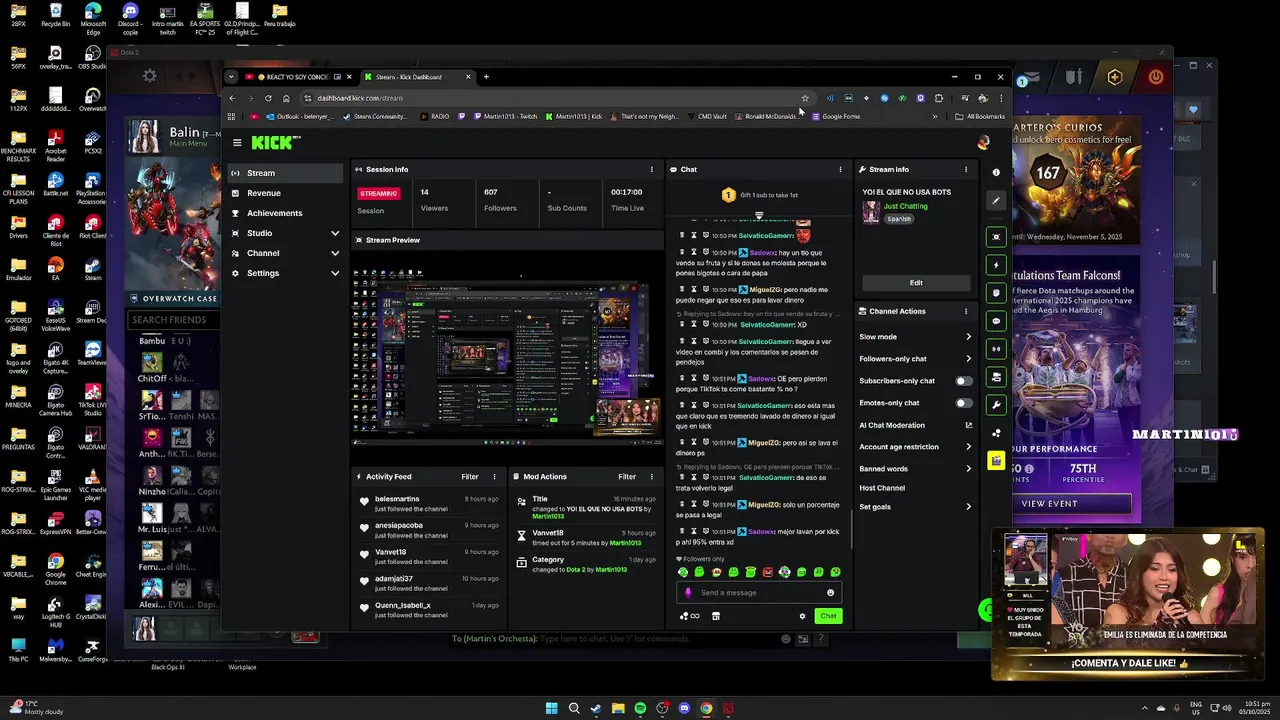Open the info icon in the right sidebar
The height and width of the screenshot is (720, 1280).
coord(996,172)
